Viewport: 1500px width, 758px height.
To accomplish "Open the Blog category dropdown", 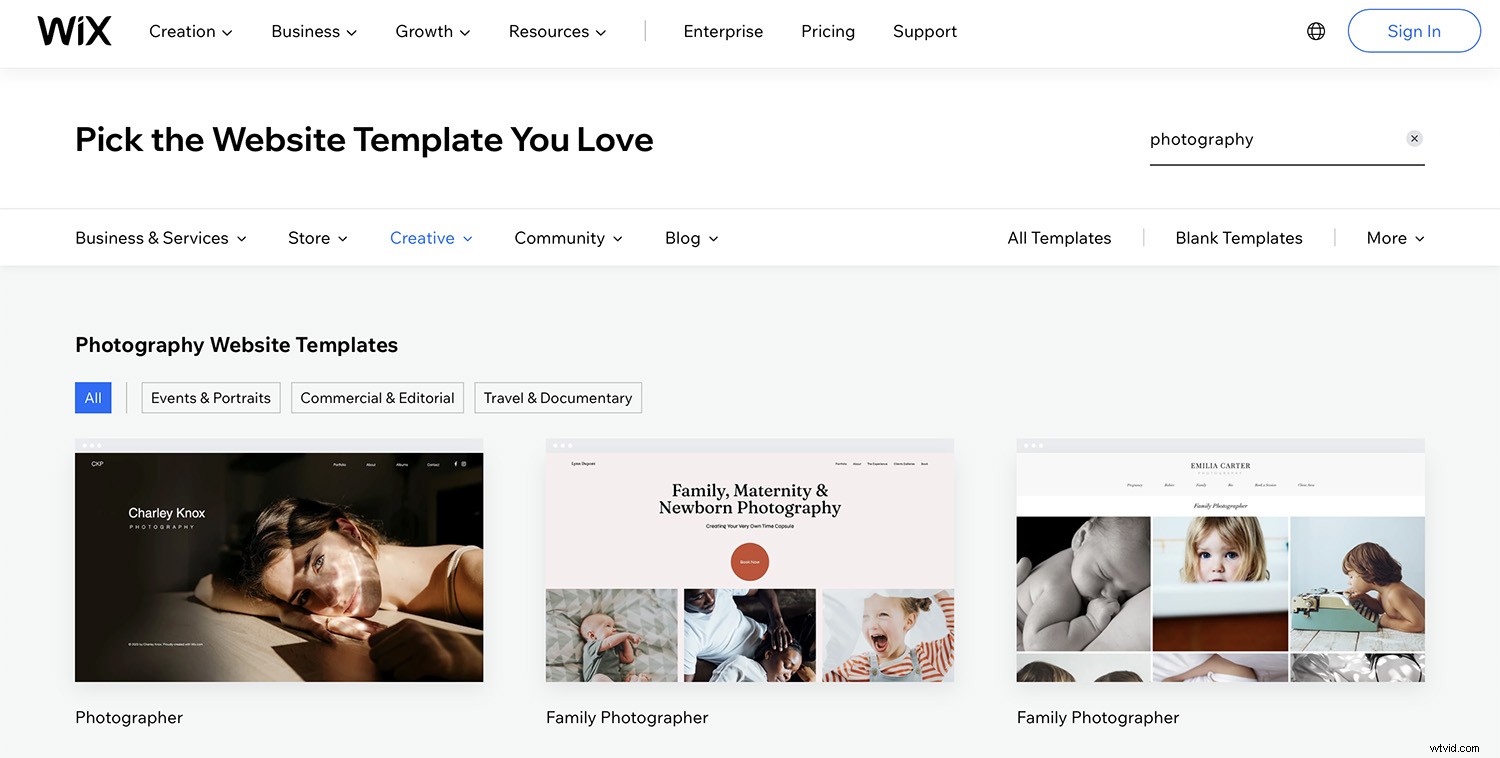I will (691, 238).
